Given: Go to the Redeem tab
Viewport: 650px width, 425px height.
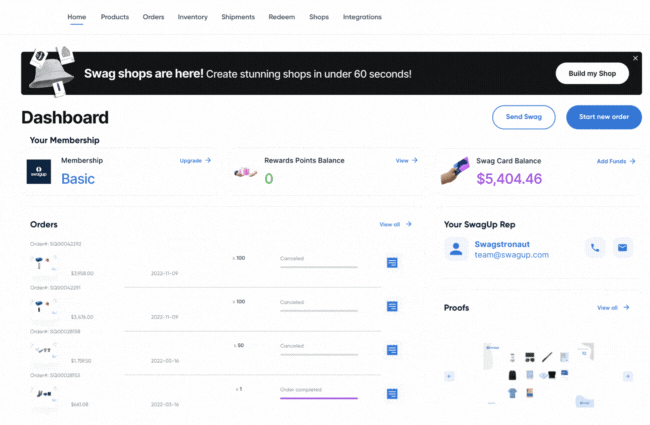Looking at the screenshot, I should pyautogui.click(x=281, y=17).
